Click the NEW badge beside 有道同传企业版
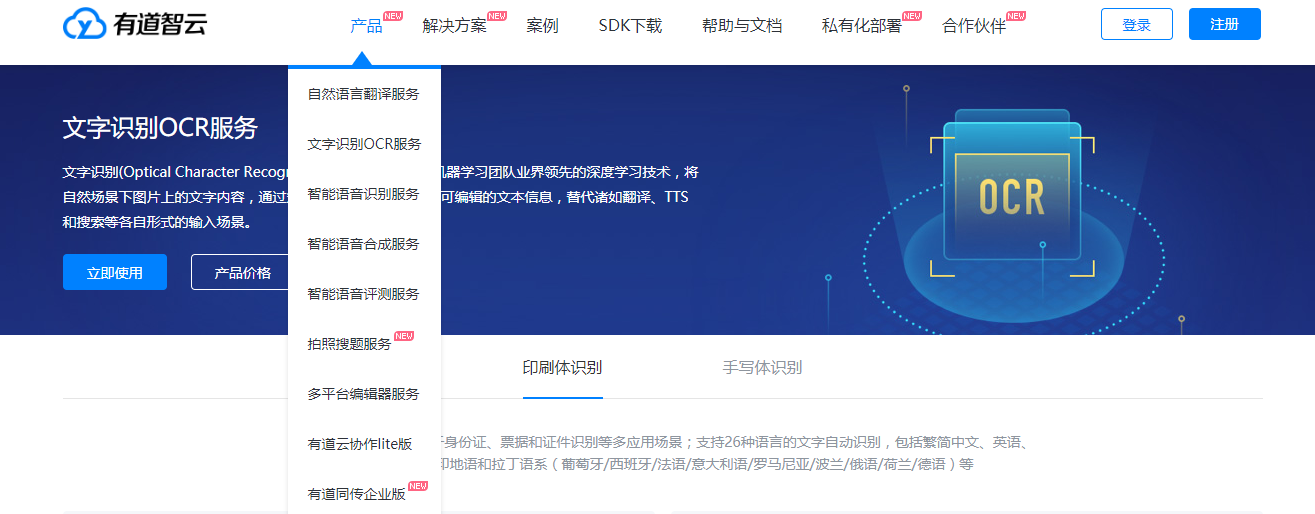1315x514 pixels. (418, 486)
